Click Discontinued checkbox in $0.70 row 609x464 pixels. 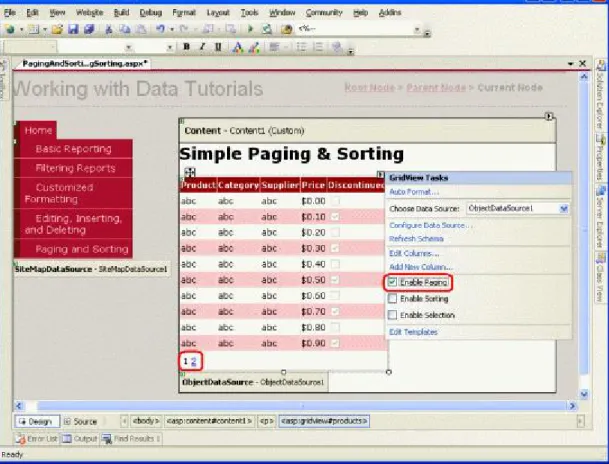pos(335,311)
